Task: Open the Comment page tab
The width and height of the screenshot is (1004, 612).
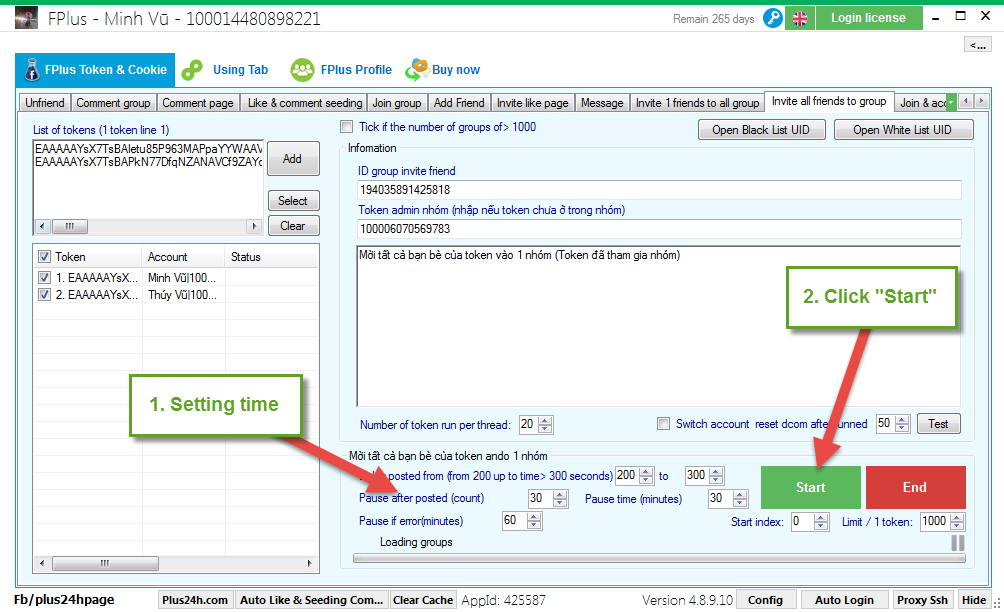Action: pyautogui.click(x=198, y=103)
